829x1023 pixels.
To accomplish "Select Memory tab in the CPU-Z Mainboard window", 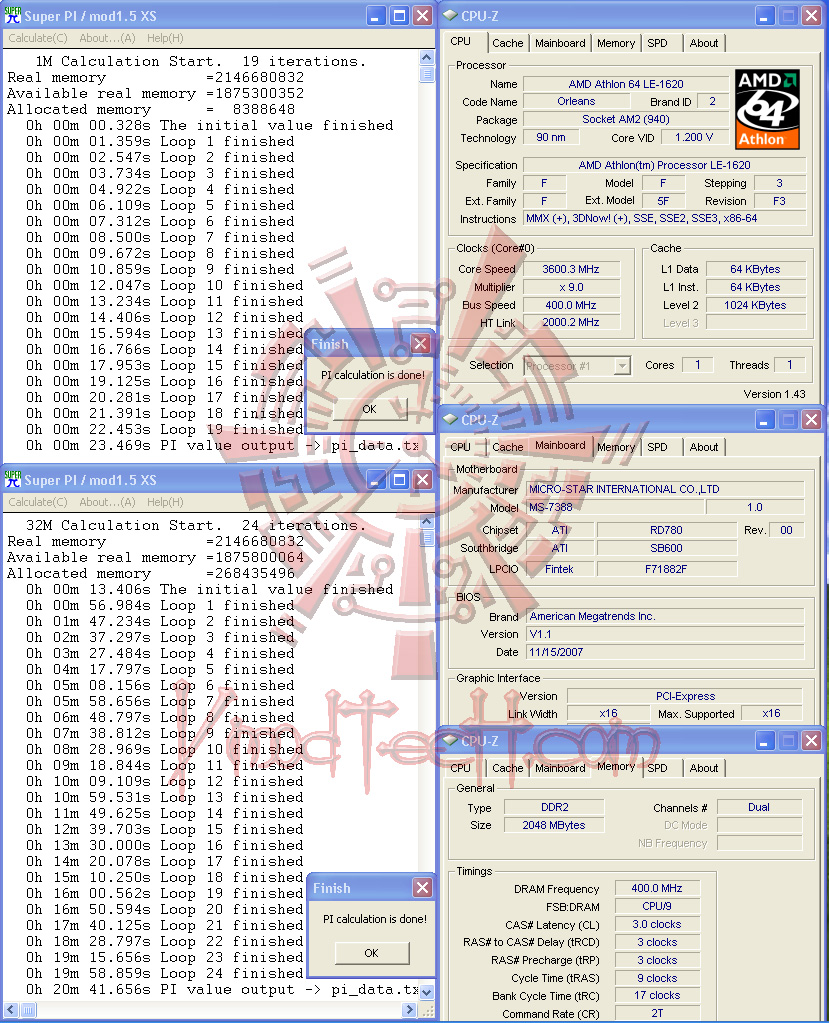I will (x=616, y=447).
